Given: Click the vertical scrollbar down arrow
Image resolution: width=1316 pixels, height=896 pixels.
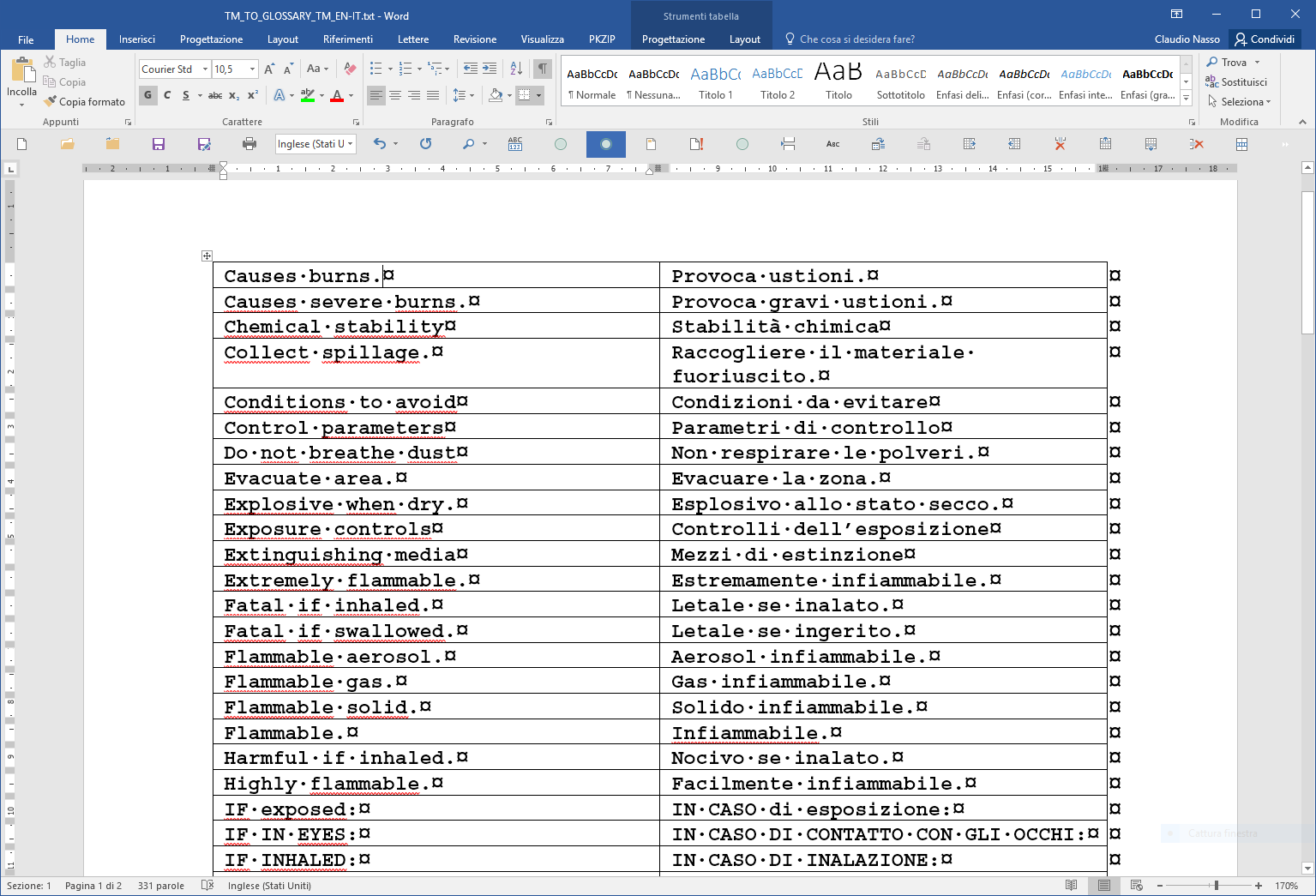Looking at the screenshot, I should point(1307,868).
